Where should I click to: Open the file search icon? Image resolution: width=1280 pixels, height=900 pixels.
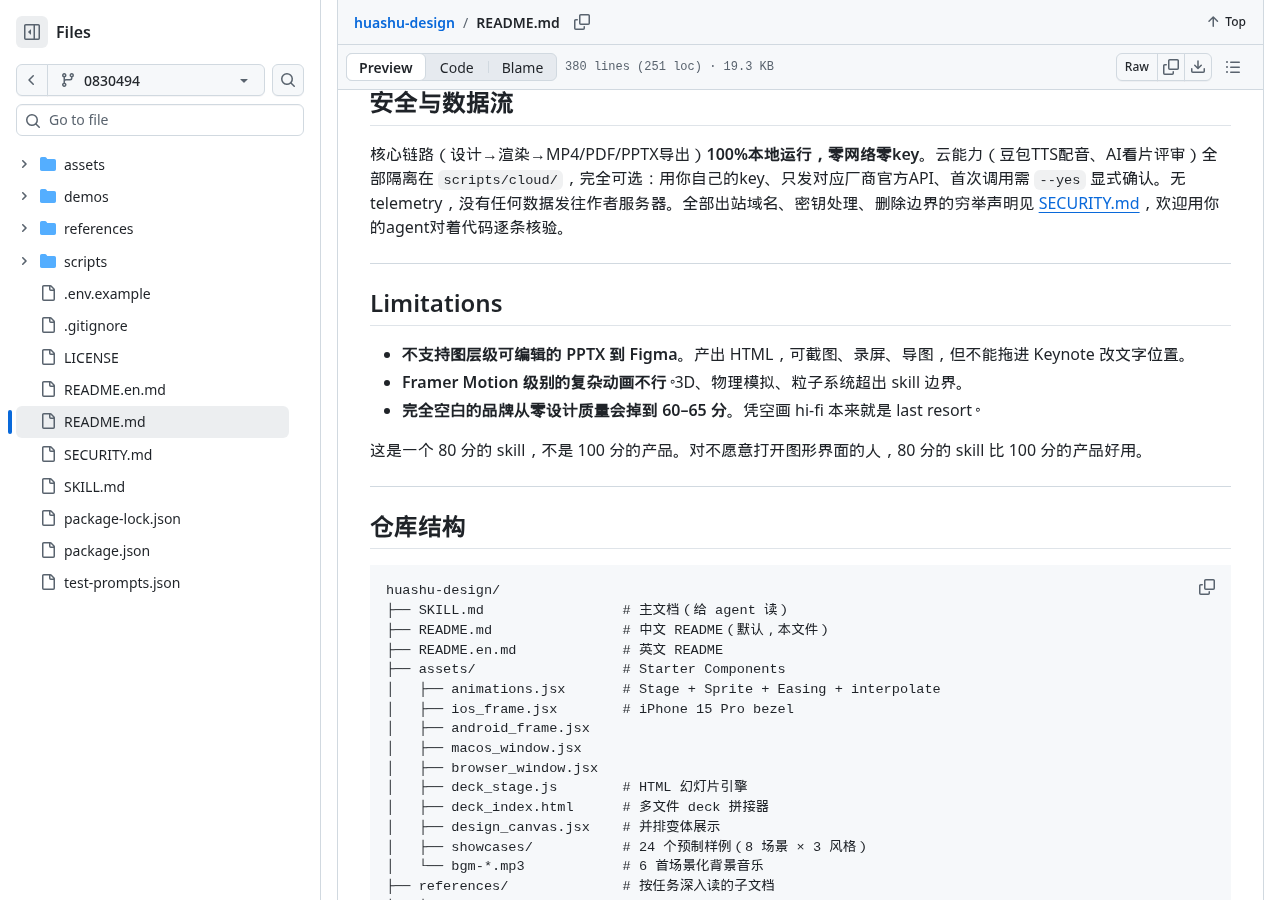tap(288, 80)
